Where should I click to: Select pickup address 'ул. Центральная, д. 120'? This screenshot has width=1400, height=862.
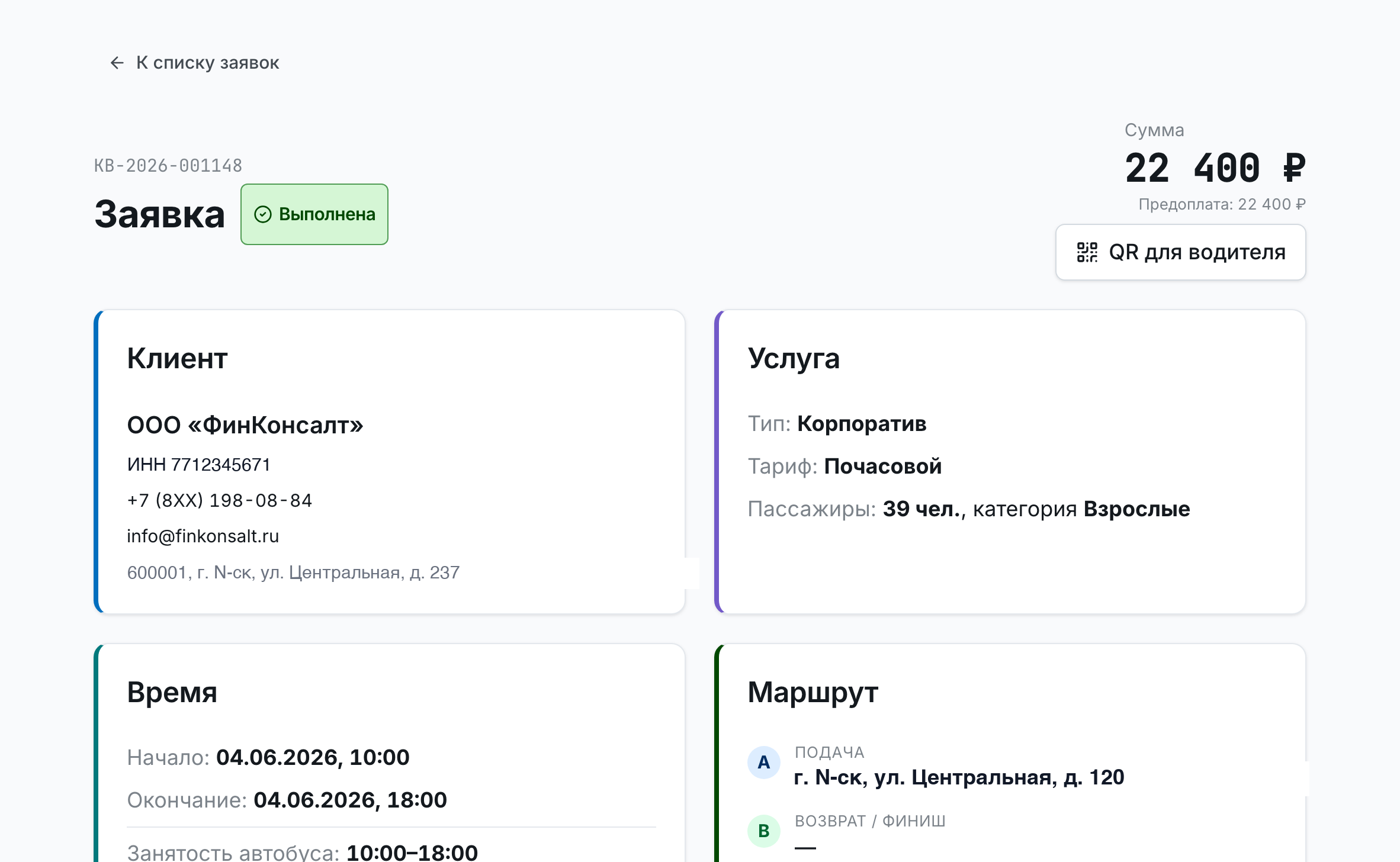(999, 777)
